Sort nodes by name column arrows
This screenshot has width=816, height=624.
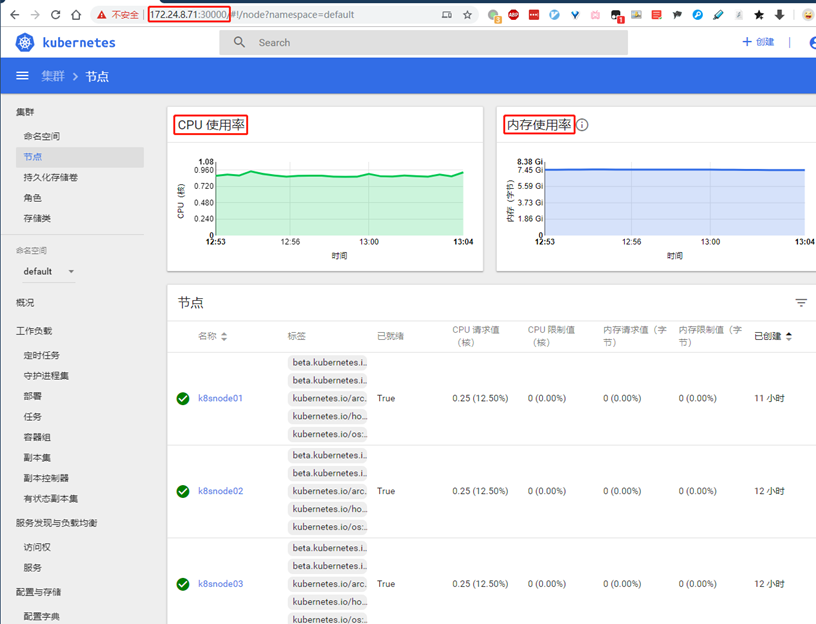pyautogui.click(x=224, y=336)
